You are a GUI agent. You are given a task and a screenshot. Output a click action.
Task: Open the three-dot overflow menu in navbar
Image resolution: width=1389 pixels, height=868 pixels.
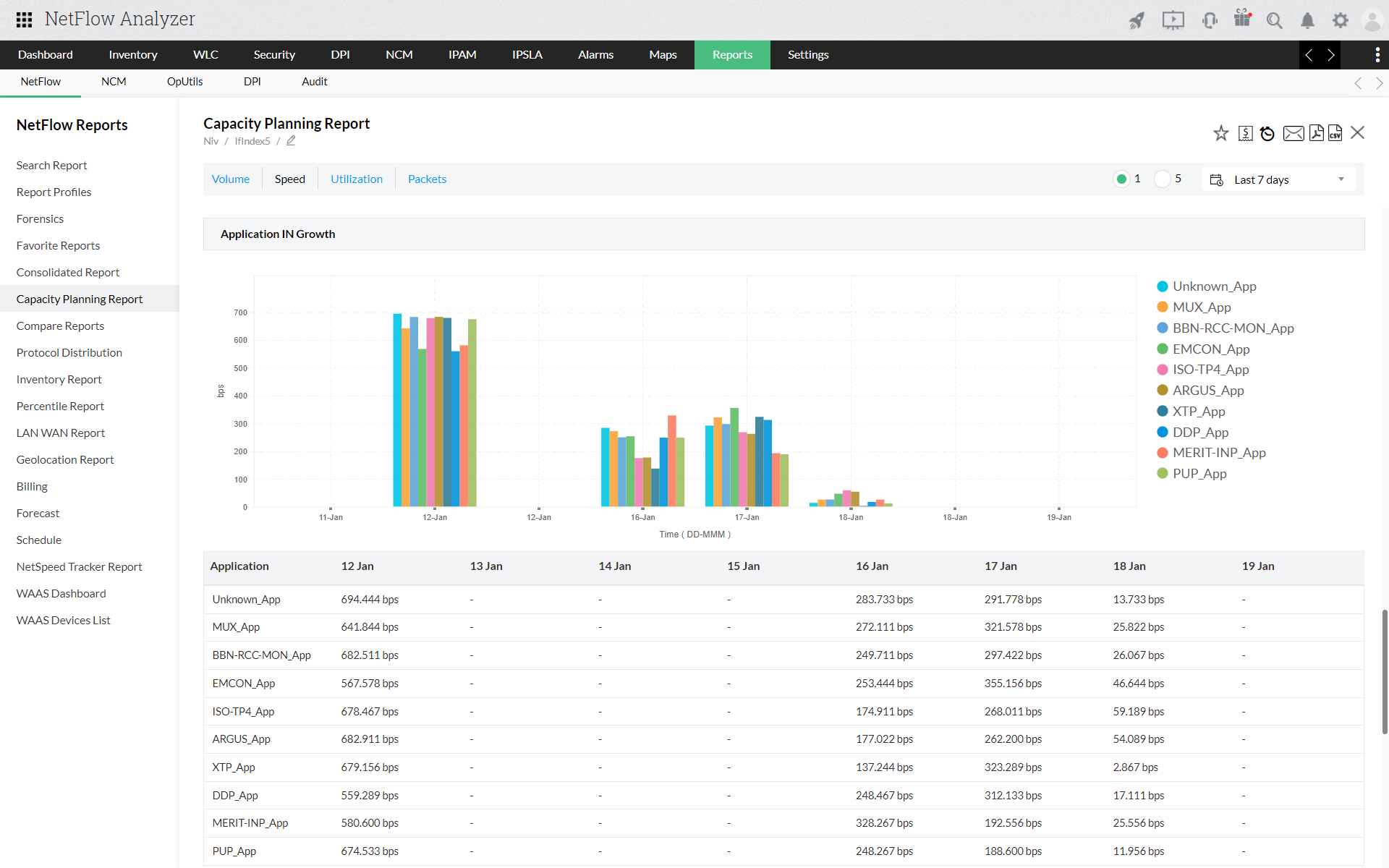(1377, 55)
